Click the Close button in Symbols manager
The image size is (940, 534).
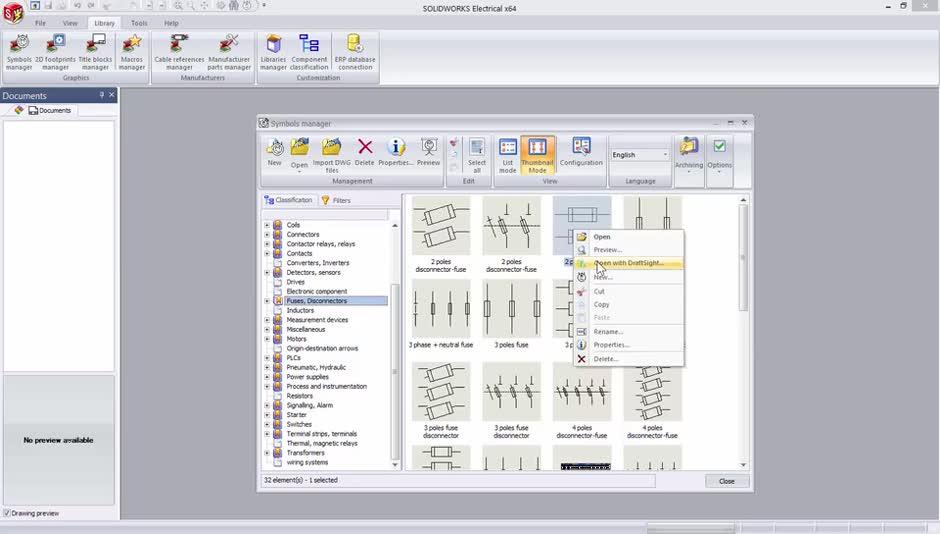[x=726, y=481]
